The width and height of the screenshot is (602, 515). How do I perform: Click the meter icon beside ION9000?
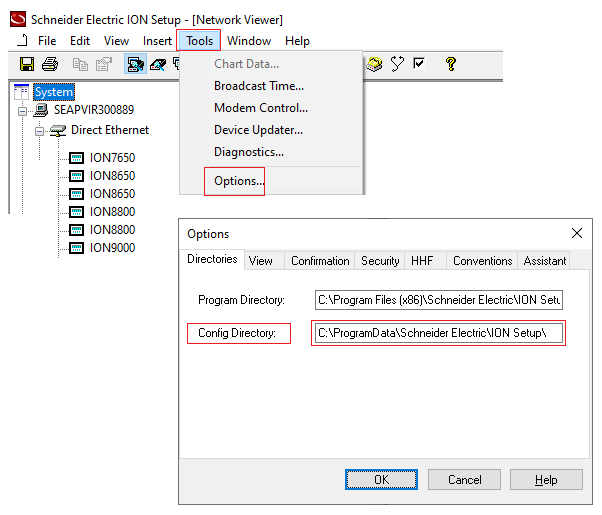[76, 248]
